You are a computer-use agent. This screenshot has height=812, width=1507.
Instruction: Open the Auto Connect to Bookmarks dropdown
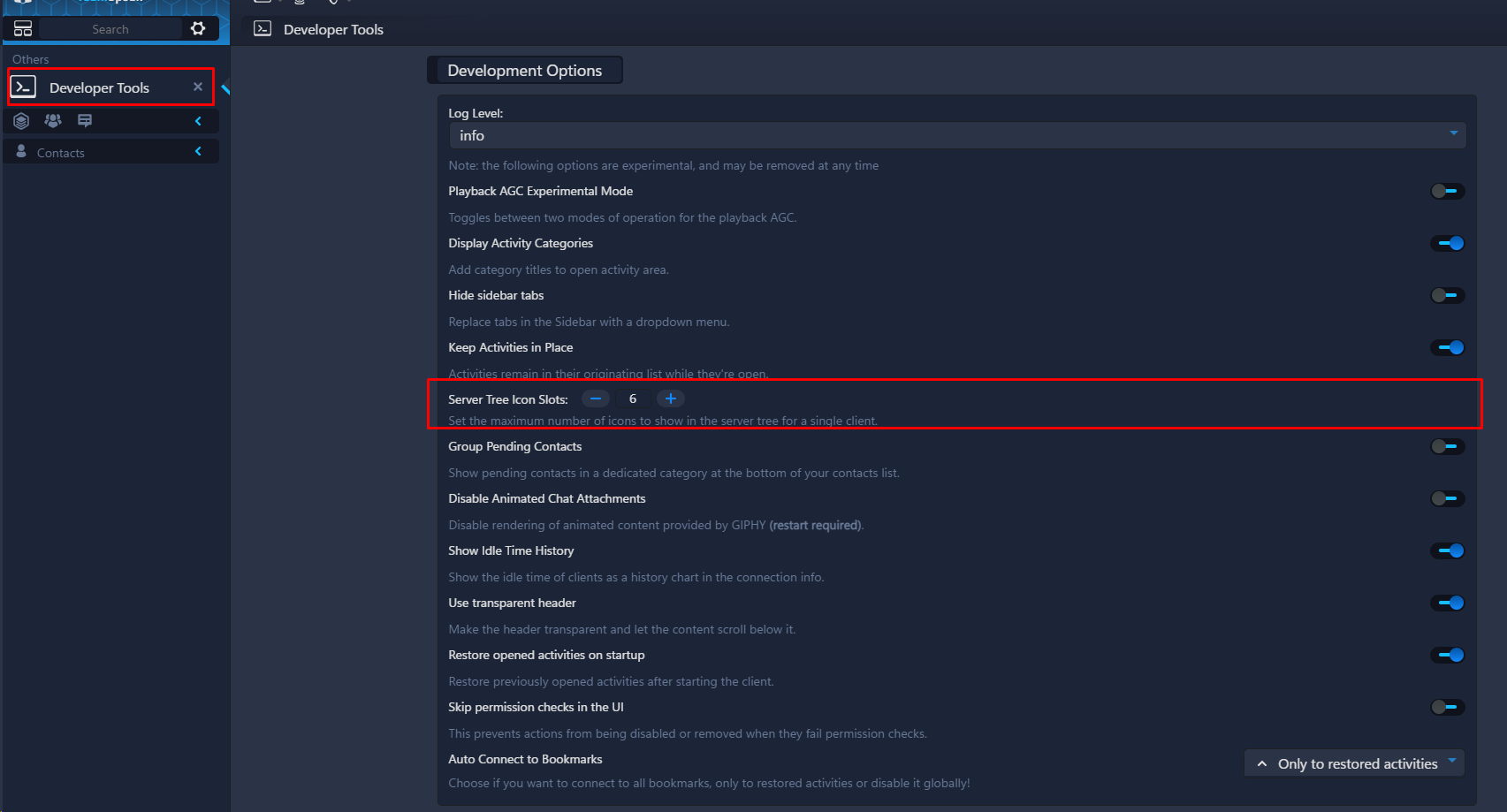point(1354,763)
